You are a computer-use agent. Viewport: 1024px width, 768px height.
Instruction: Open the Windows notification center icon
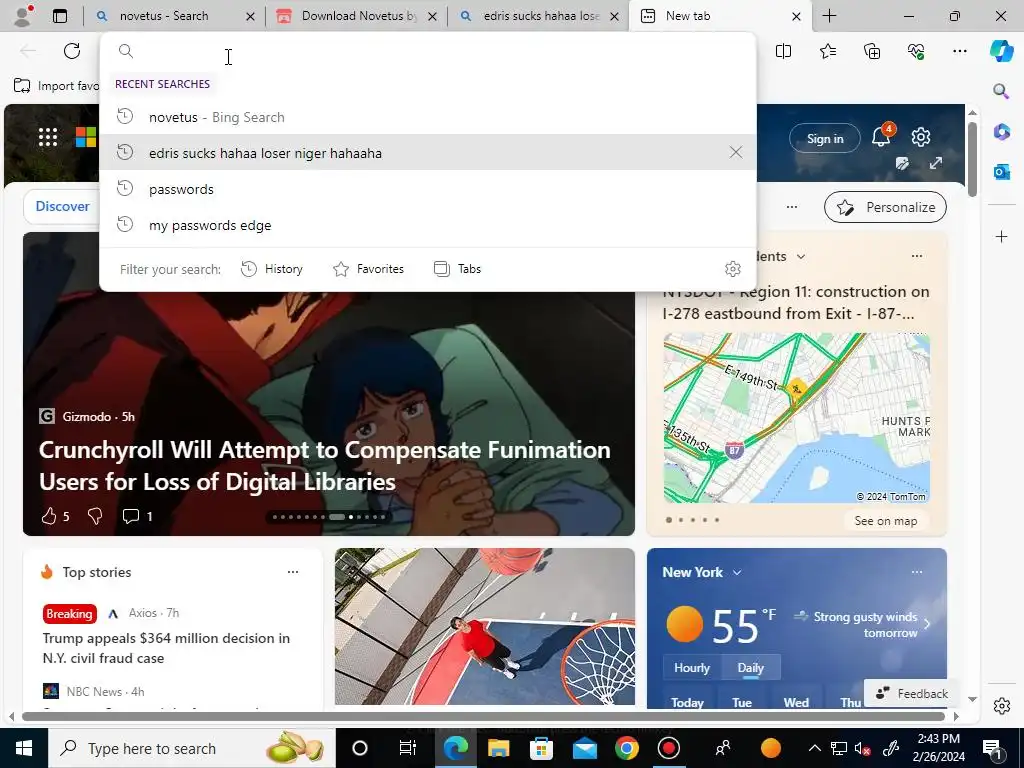click(x=991, y=748)
